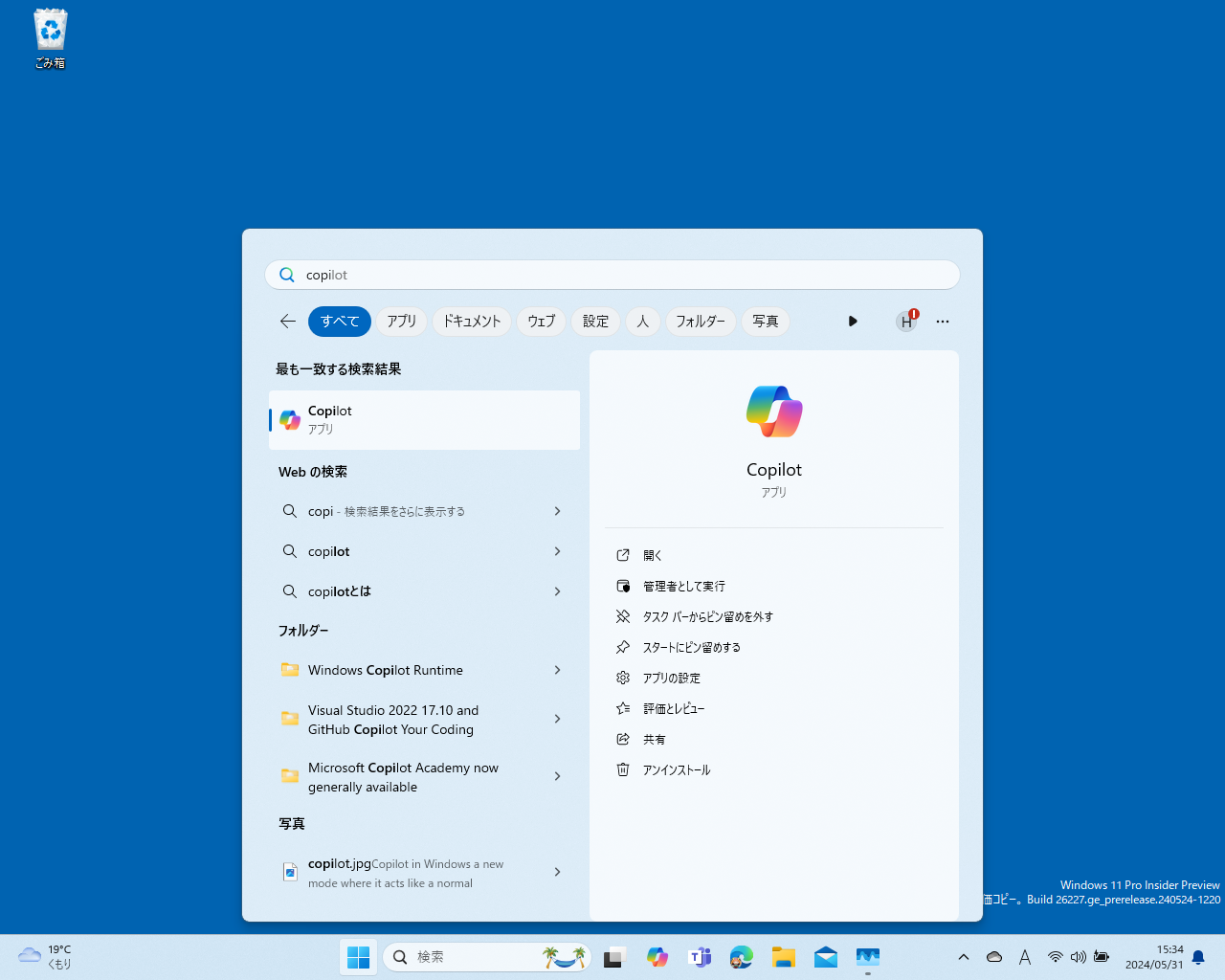
Task: Click the Windows Start button
Action: point(359,957)
